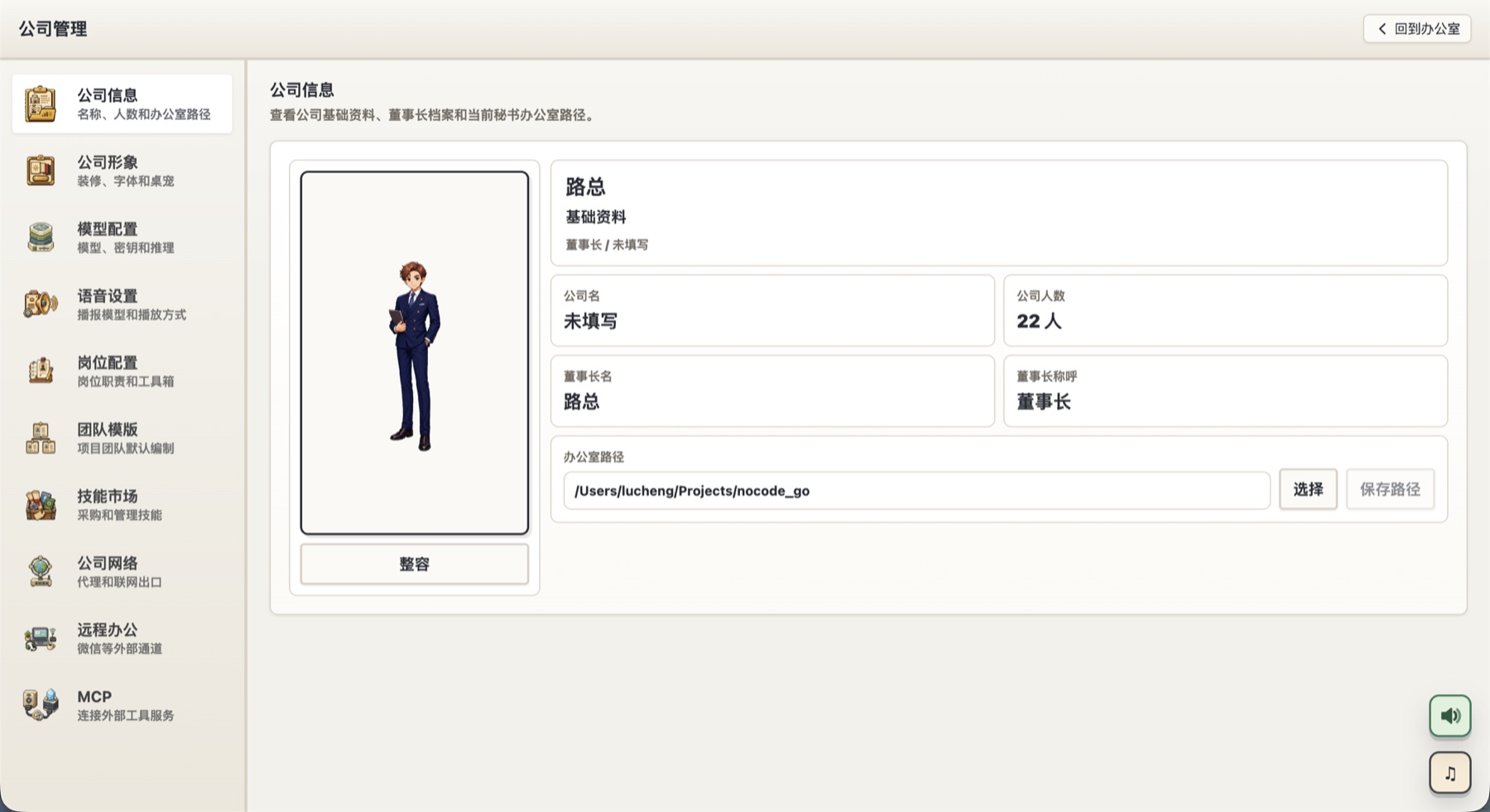Click the 远程办公 computer icon
The height and width of the screenshot is (812, 1490).
click(40, 638)
